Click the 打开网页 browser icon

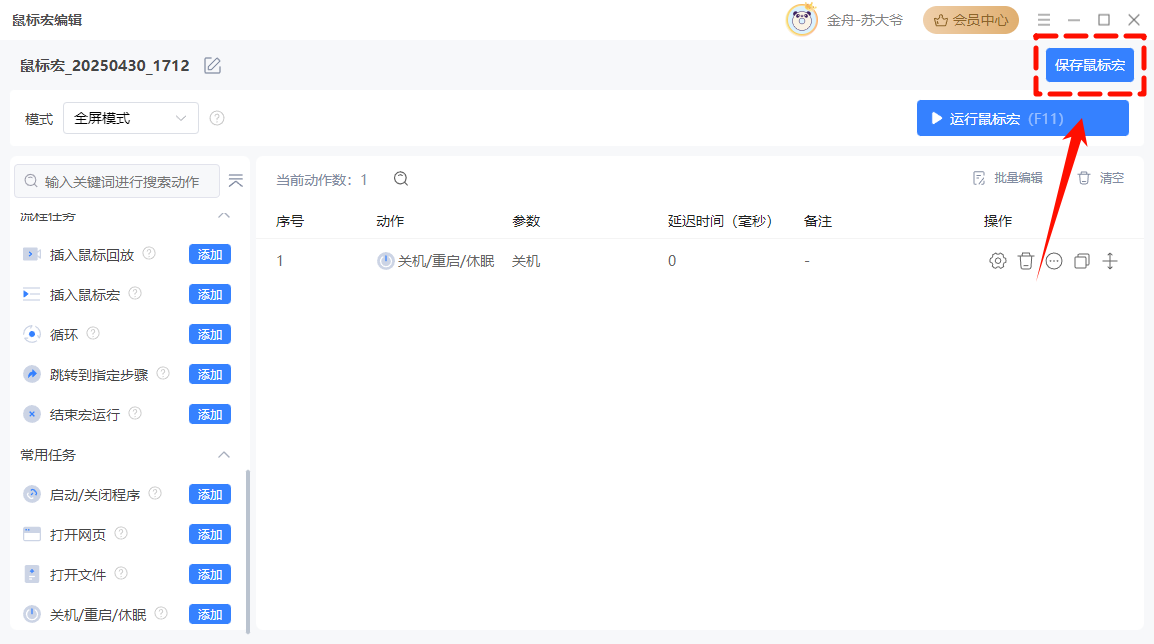pyautogui.click(x=32, y=534)
